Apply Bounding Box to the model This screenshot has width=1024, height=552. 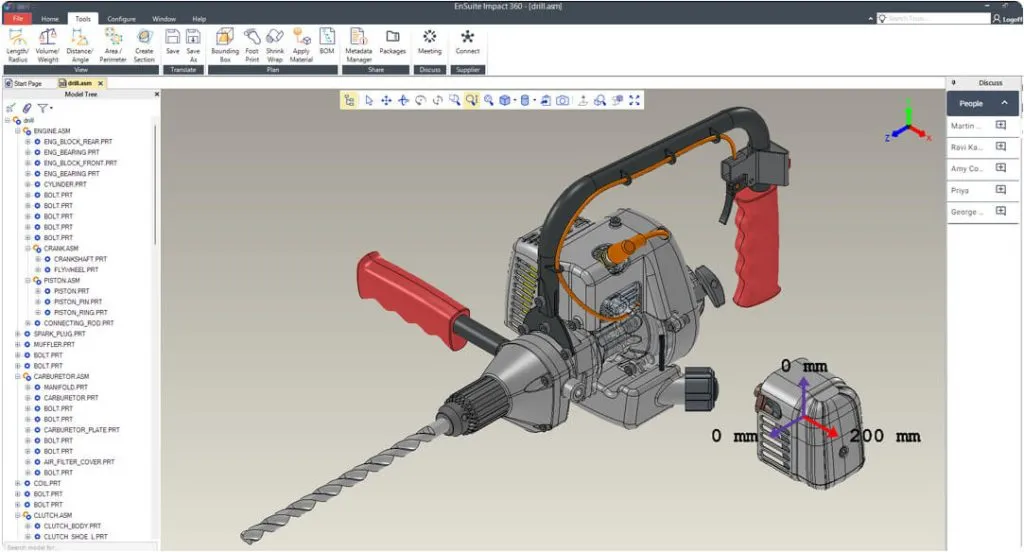225,45
